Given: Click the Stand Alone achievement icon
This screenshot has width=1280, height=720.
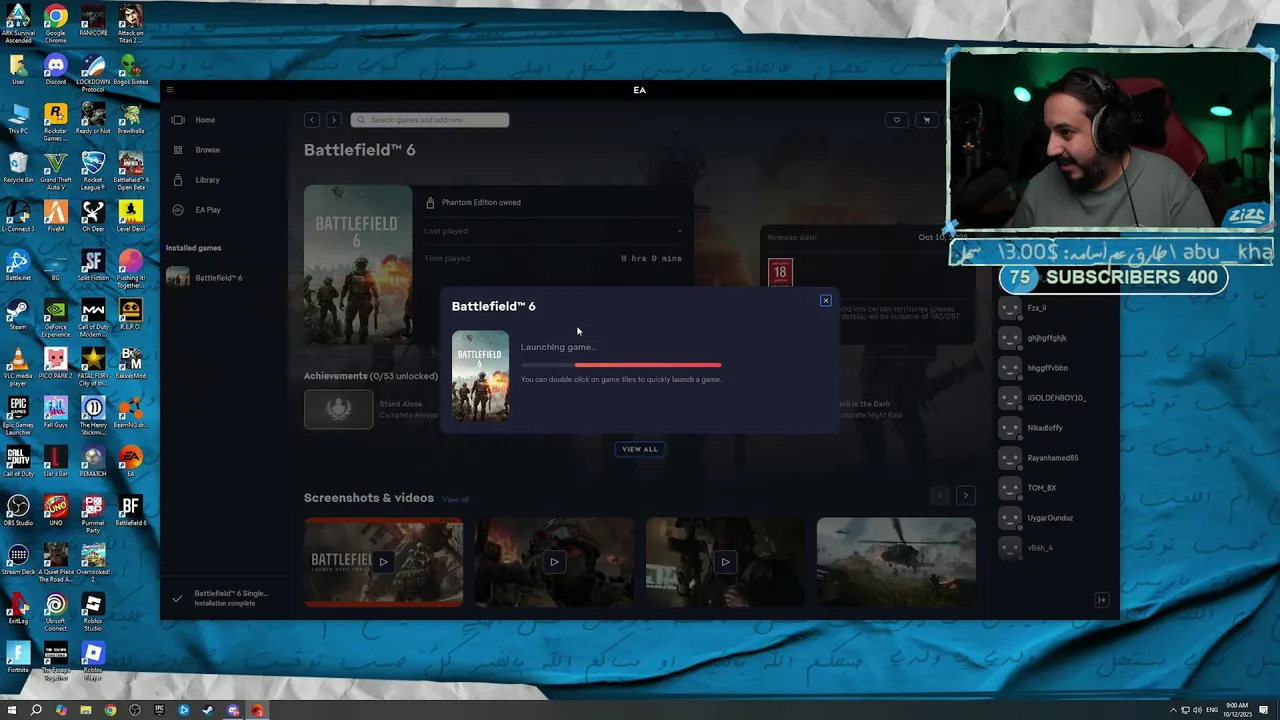Looking at the screenshot, I should (x=338, y=409).
